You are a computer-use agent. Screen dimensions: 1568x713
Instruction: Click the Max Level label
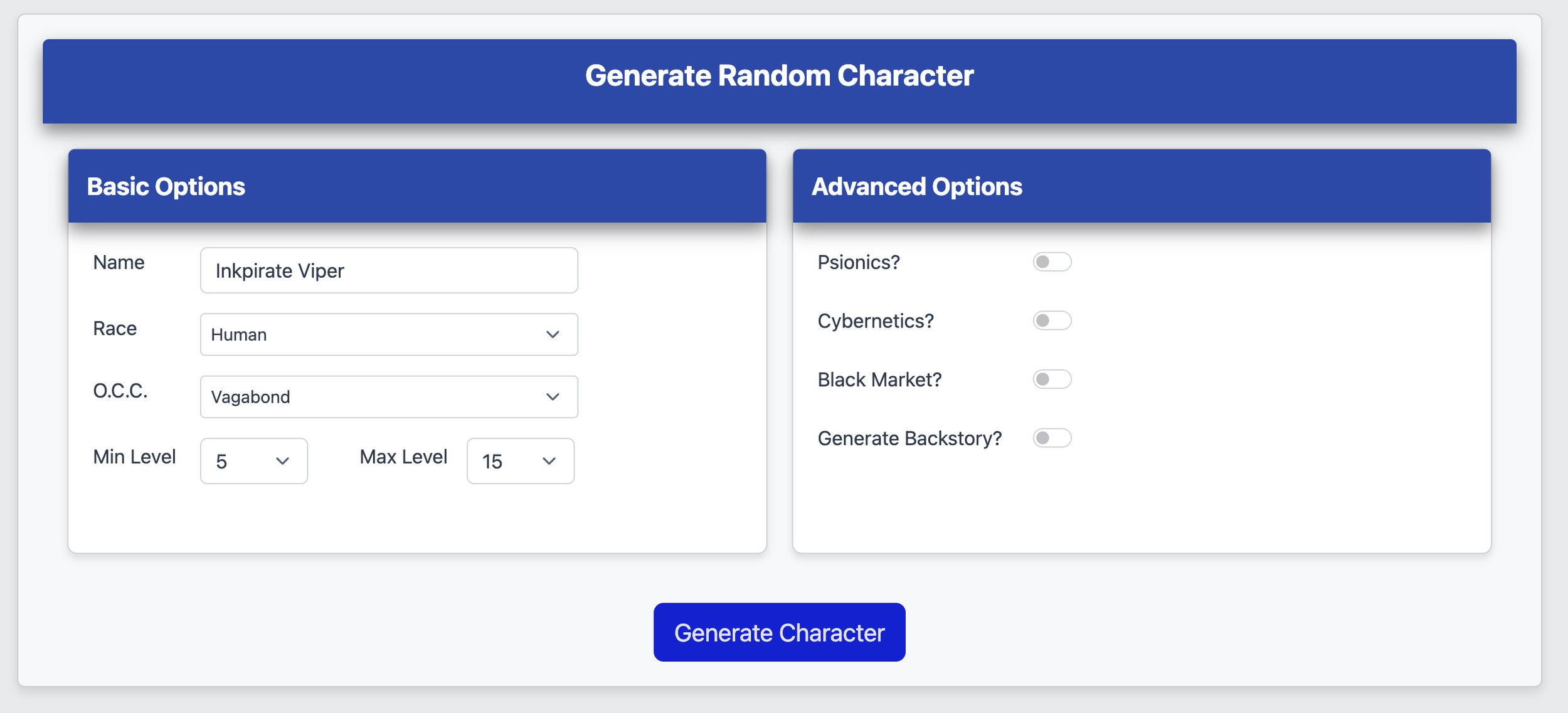403,457
